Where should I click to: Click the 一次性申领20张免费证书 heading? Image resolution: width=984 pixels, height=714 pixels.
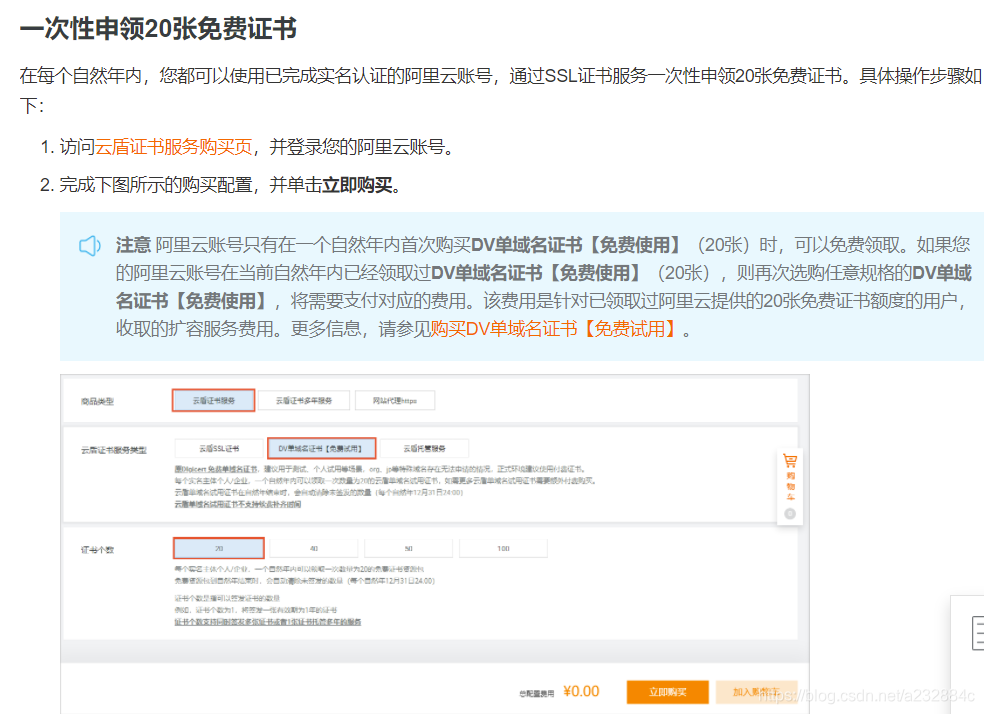point(158,29)
